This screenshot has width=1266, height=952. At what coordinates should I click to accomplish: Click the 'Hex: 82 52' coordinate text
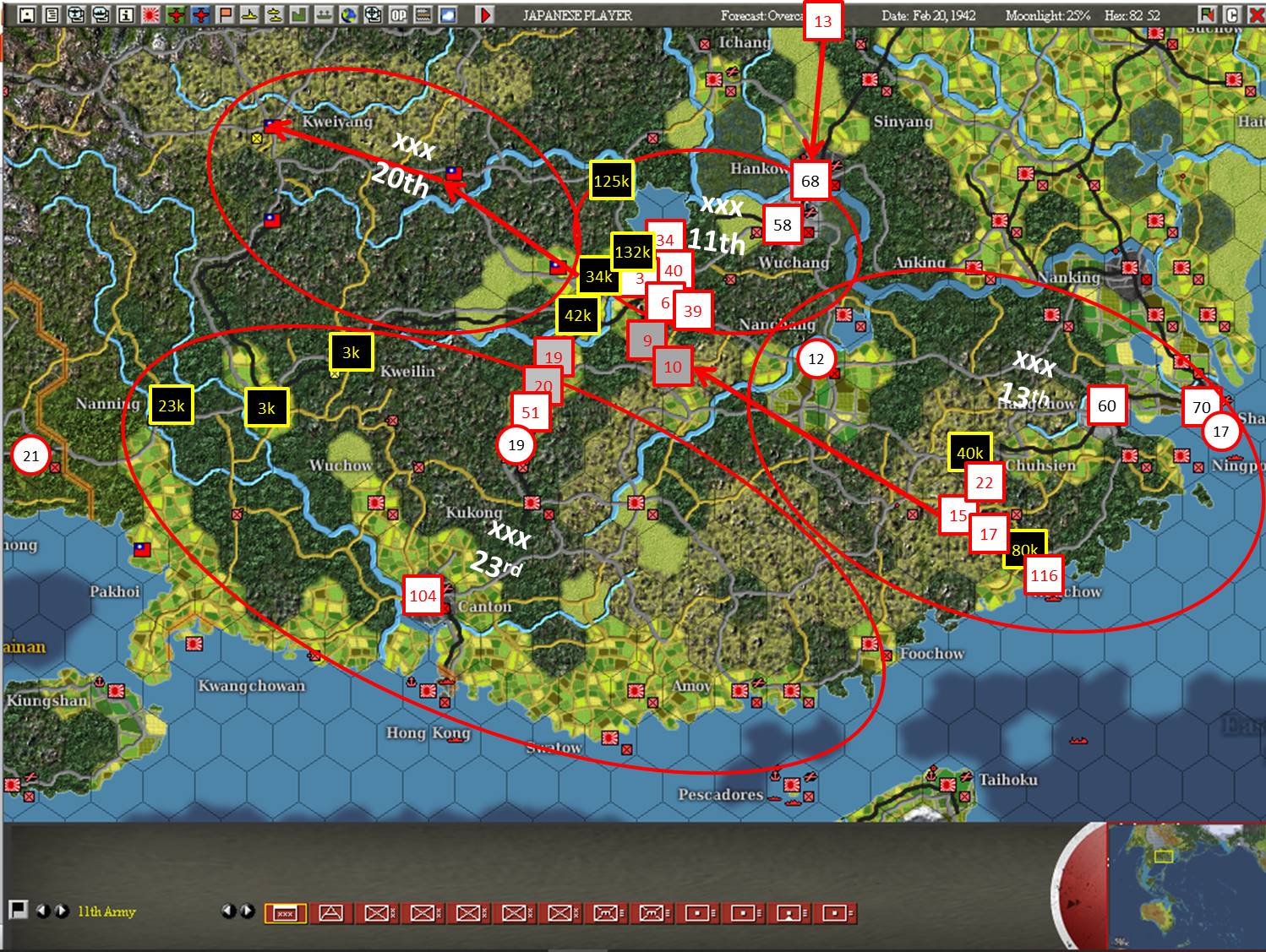(1132, 15)
